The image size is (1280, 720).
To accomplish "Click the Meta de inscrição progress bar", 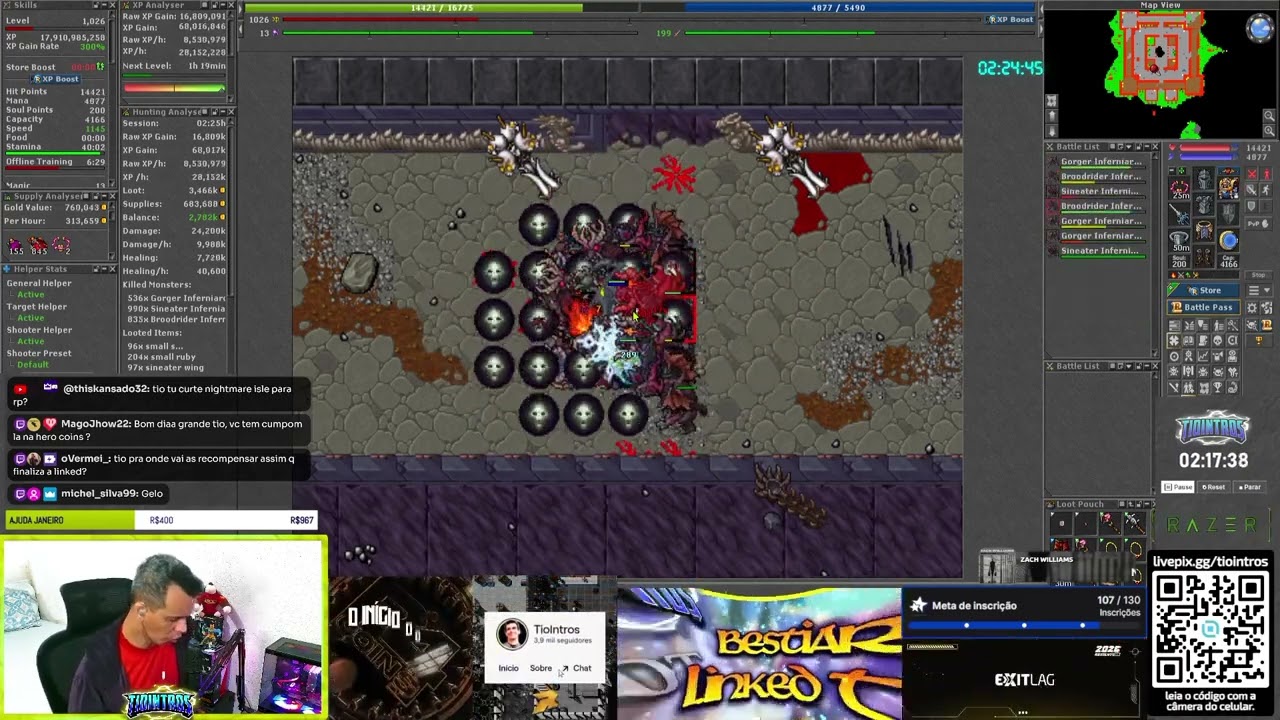I will tap(1024, 625).
